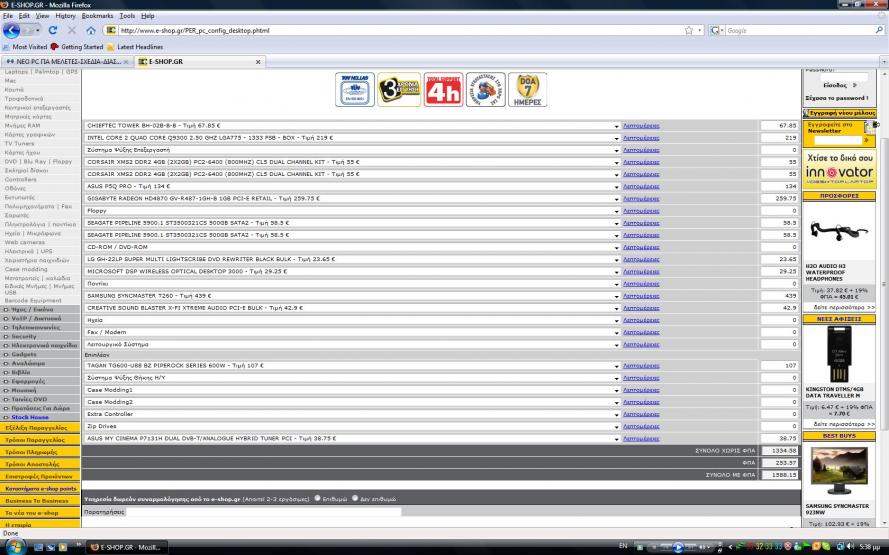Image resolution: width=889 pixels, height=555 pixels.
Task: Open the Gigabyte Radeon HD4870 dropdown
Action: [x=352, y=198]
